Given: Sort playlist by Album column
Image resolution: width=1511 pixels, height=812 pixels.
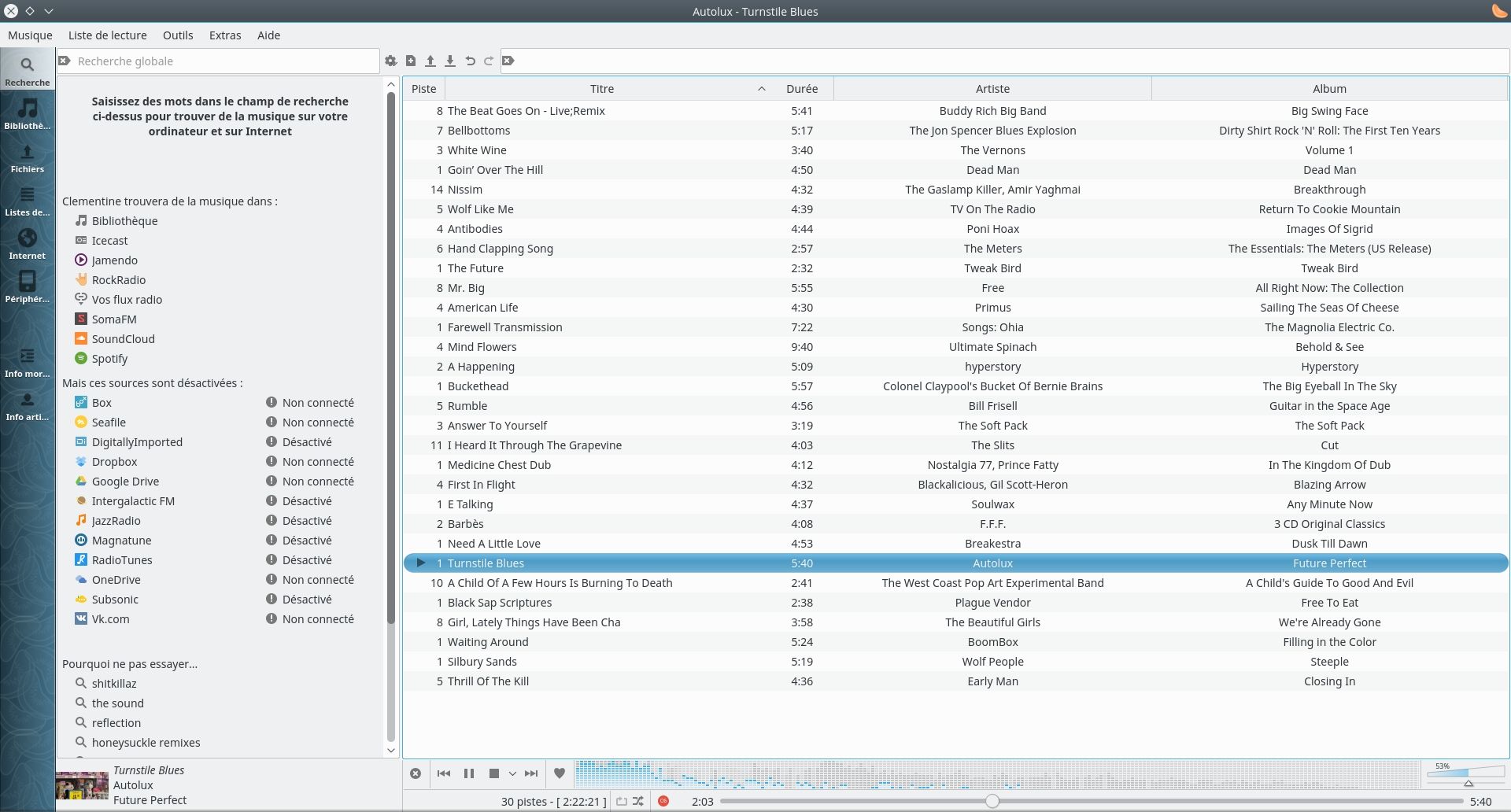Looking at the screenshot, I should click(x=1329, y=89).
